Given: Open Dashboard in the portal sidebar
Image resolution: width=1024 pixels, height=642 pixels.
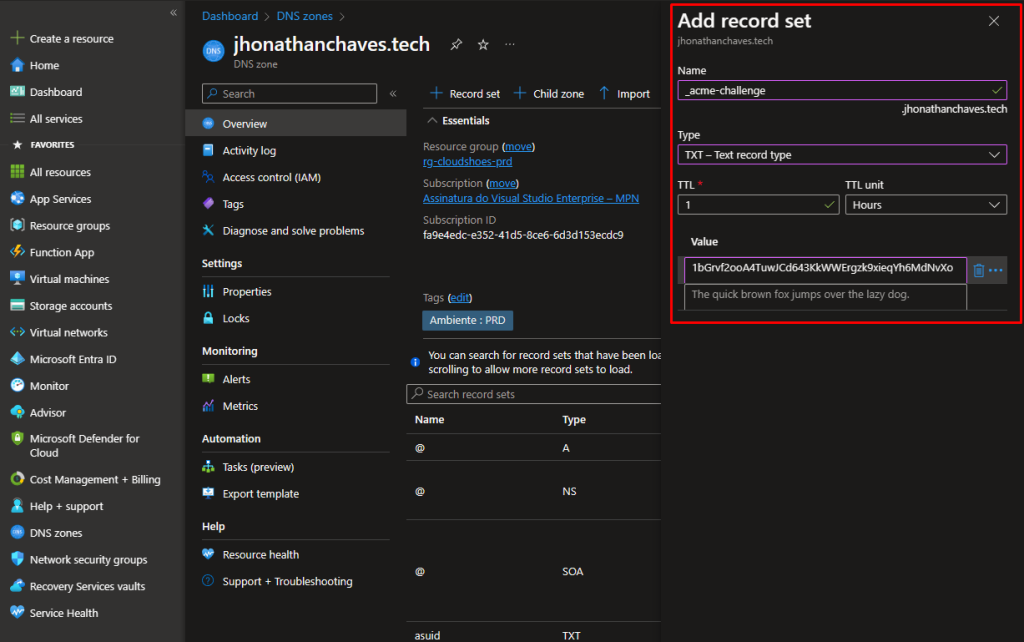Looking at the screenshot, I should [x=56, y=92].
